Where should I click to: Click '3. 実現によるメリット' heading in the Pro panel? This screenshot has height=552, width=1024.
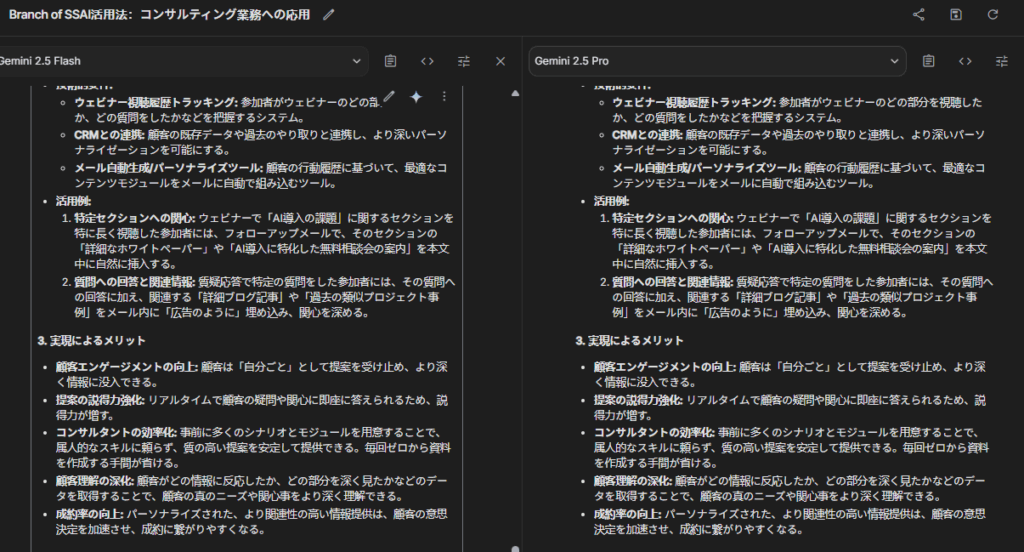tap(629, 340)
